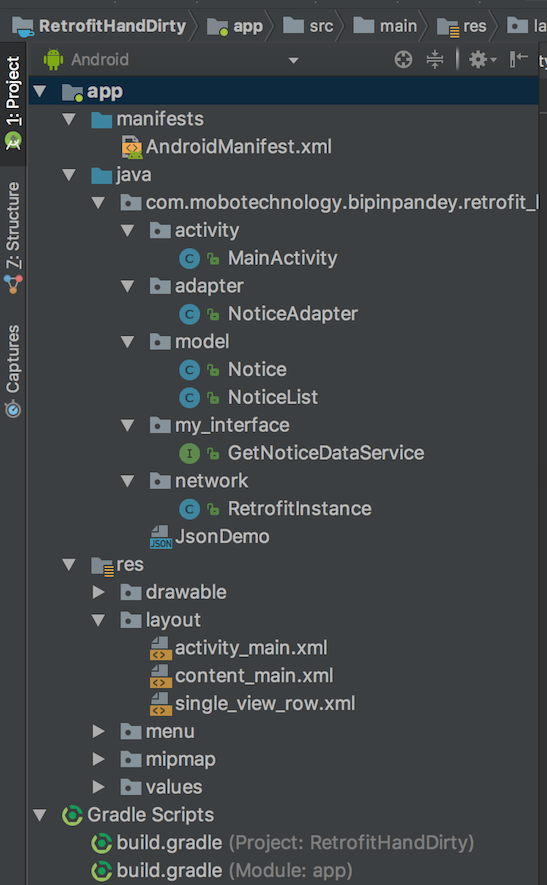Select content_main.xml in layout

coord(254,676)
